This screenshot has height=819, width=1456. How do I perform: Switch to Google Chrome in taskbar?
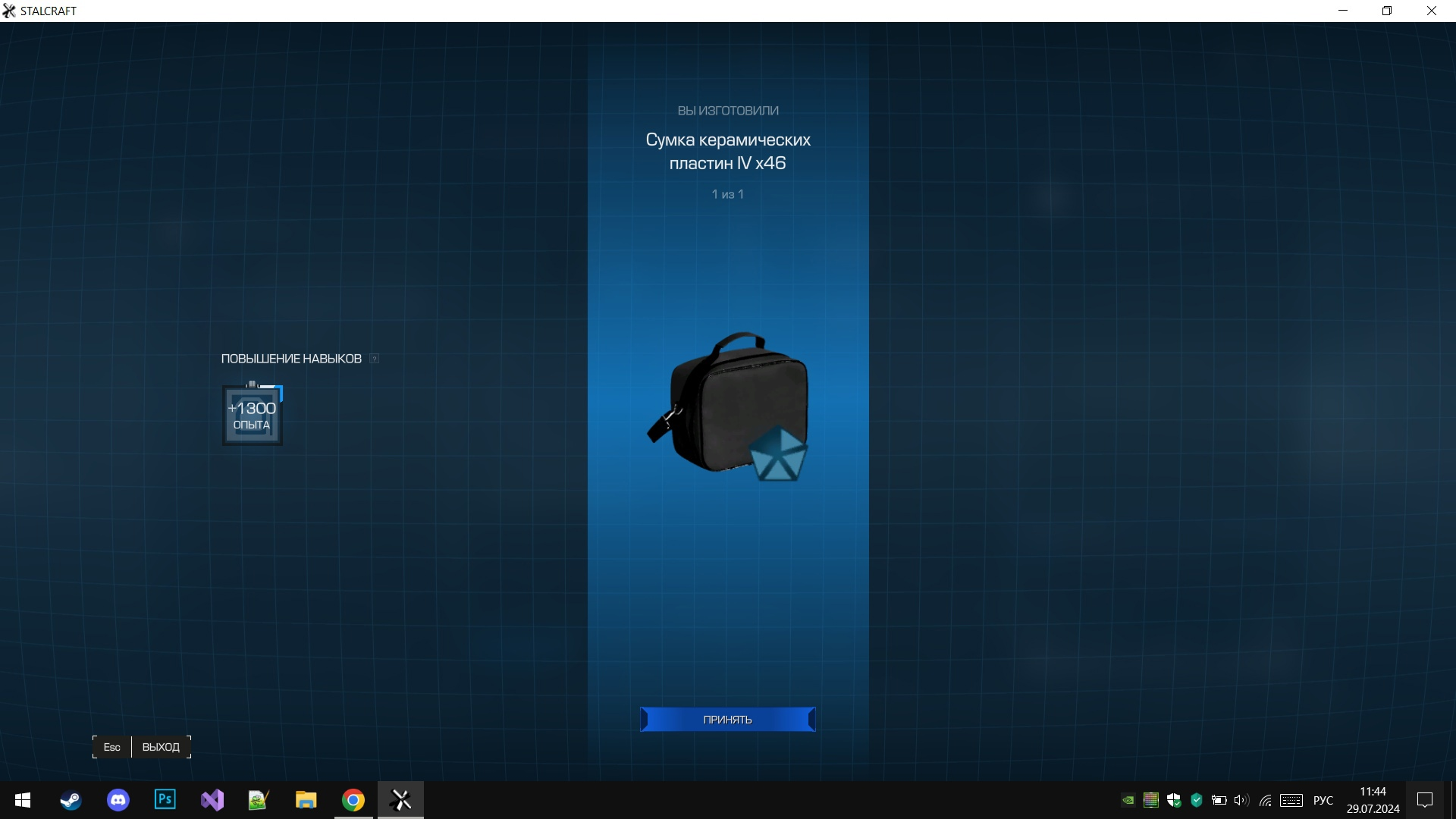click(353, 800)
